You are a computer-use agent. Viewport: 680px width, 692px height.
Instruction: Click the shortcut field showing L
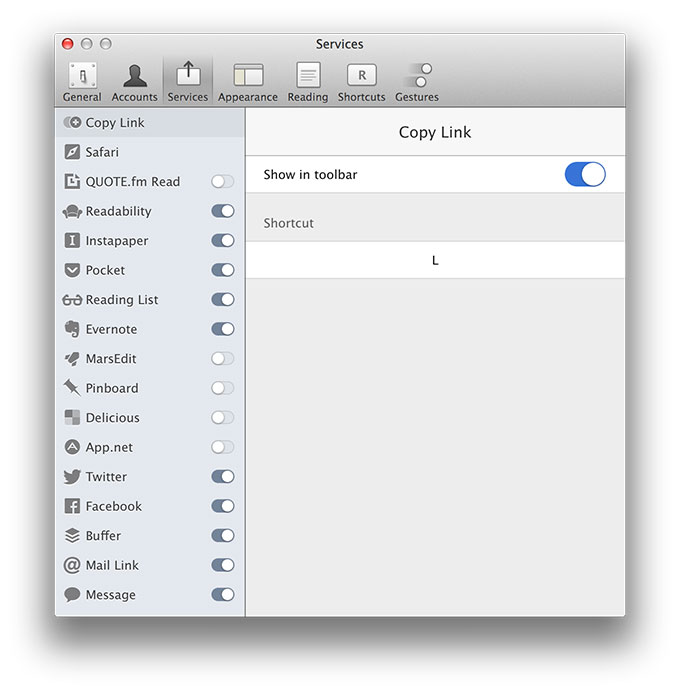[435, 260]
